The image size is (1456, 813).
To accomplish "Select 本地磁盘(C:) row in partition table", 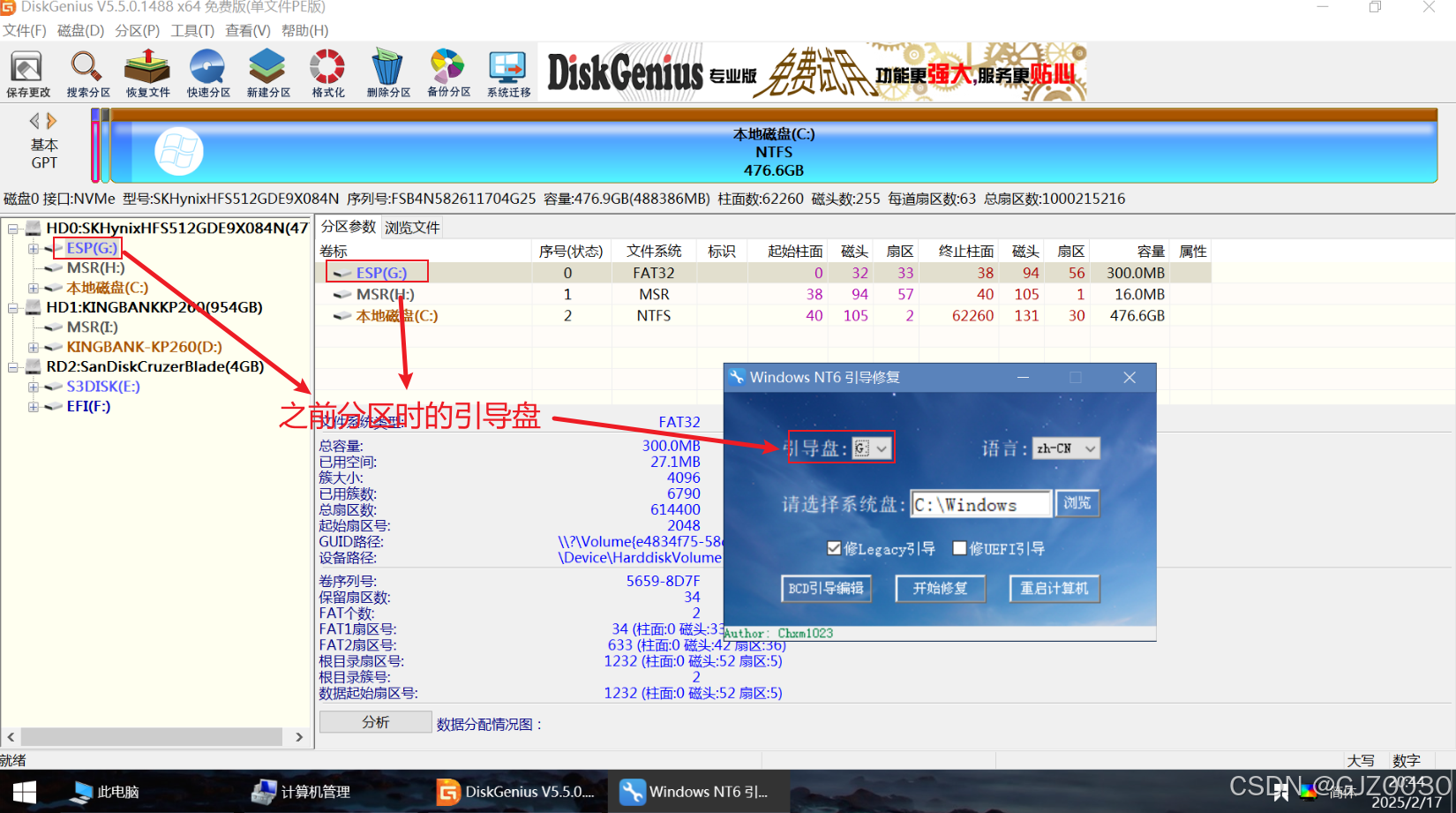I will [763, 316].
